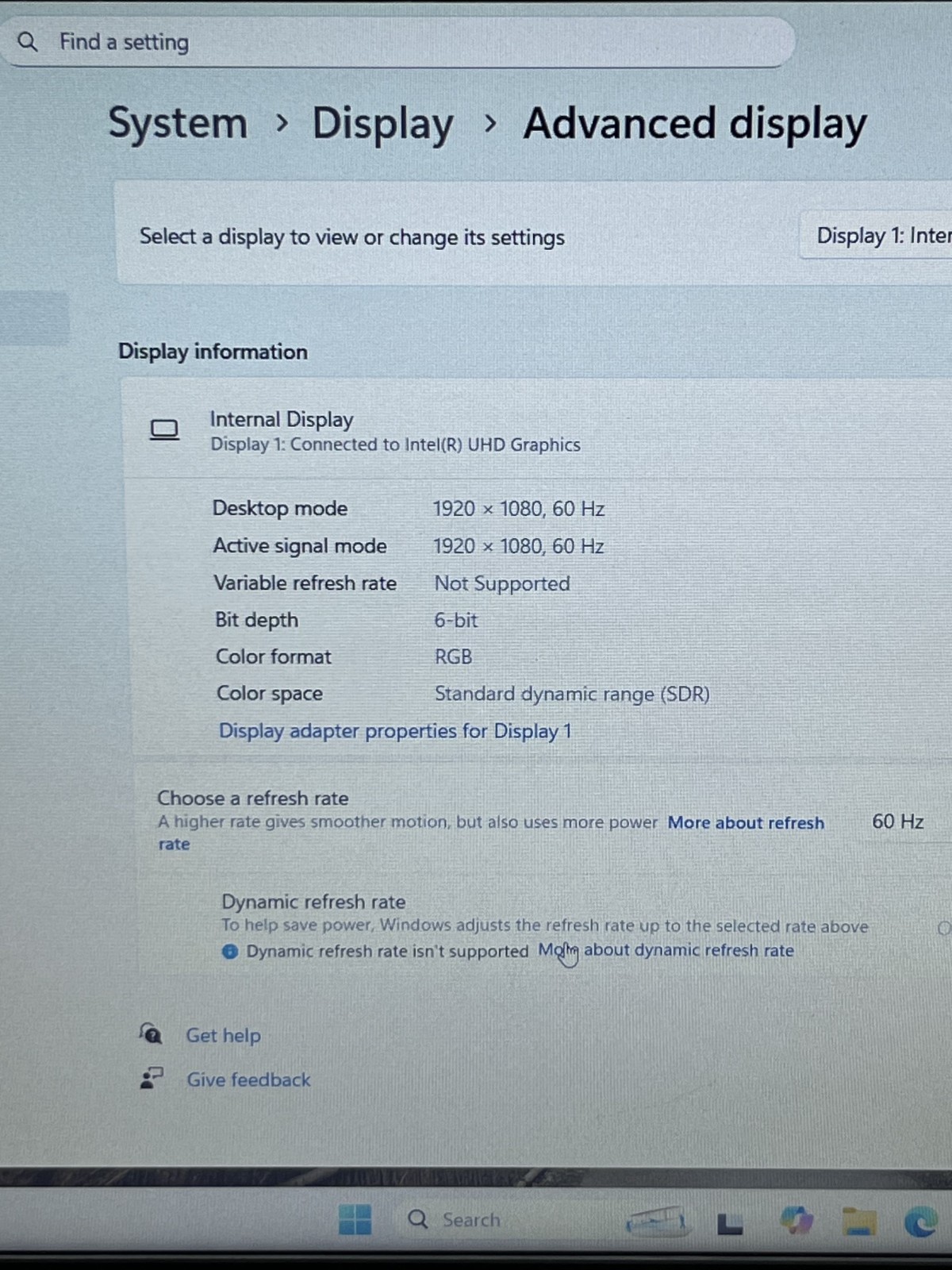The height and width of the screenshot is (1270, 952).
Task: Toggle the Dynamic refresh rate switch
Action: pos(944,927)
